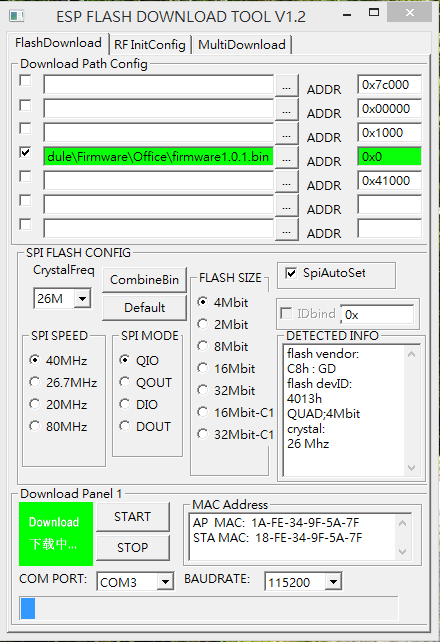440x642 pixels.
Task: Select 32Mbit-C1 flash size
Action: [x=203, y=434]
